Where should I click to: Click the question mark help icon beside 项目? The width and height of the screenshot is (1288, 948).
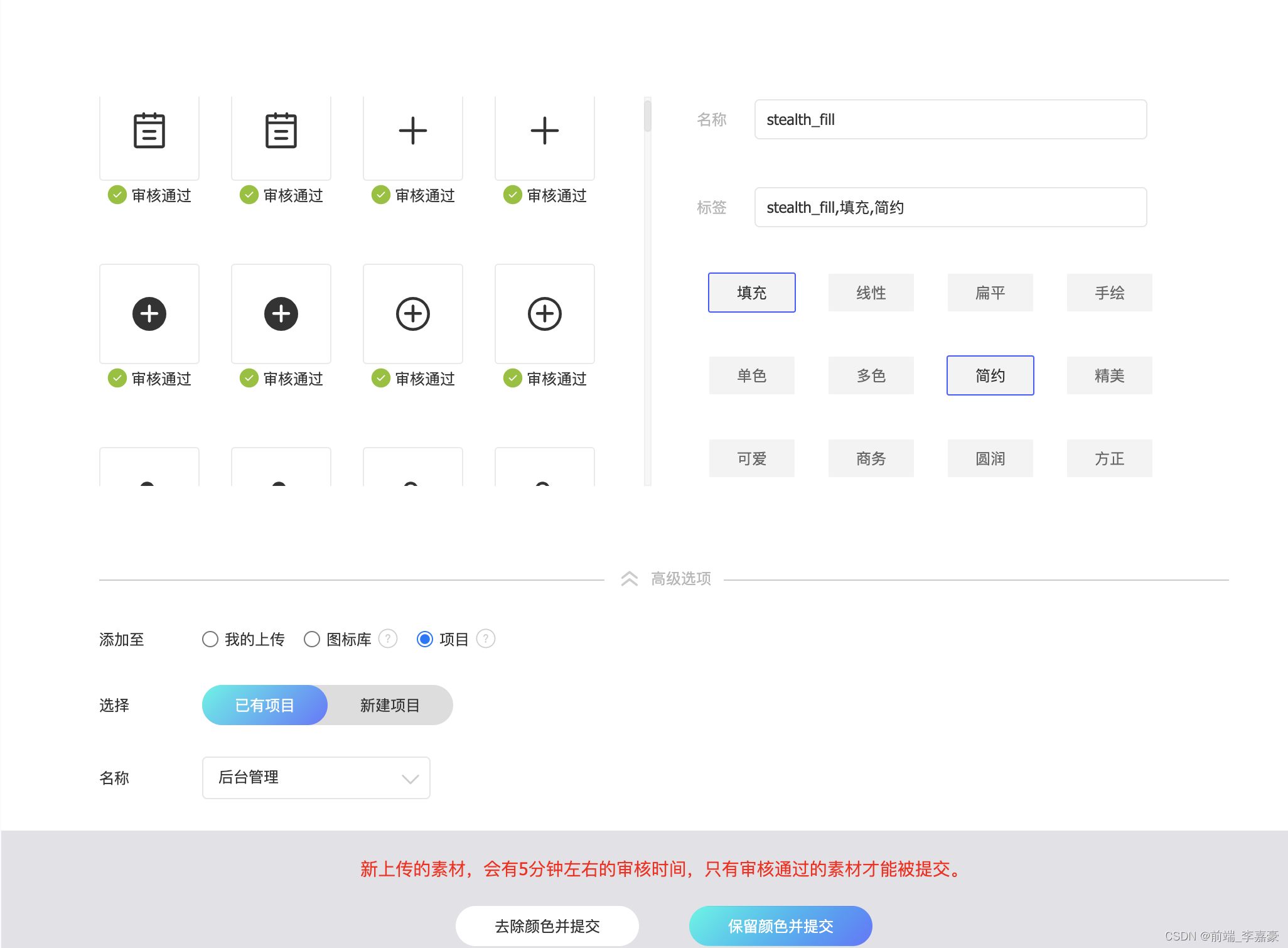point(486,638)
